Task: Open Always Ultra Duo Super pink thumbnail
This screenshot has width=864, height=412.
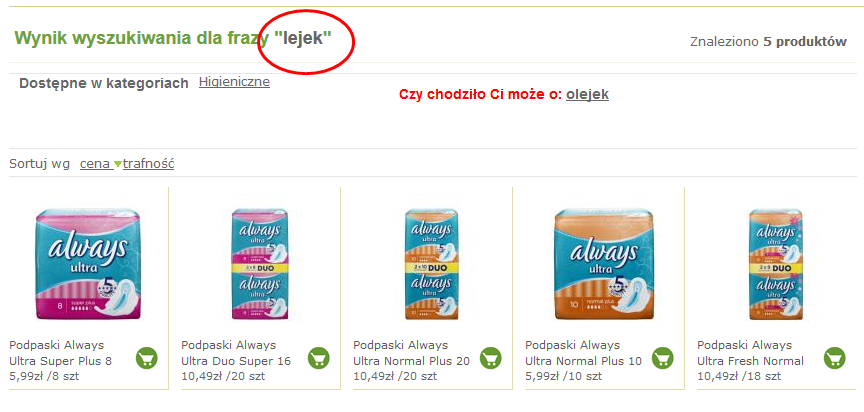Action: pos(260,264)
